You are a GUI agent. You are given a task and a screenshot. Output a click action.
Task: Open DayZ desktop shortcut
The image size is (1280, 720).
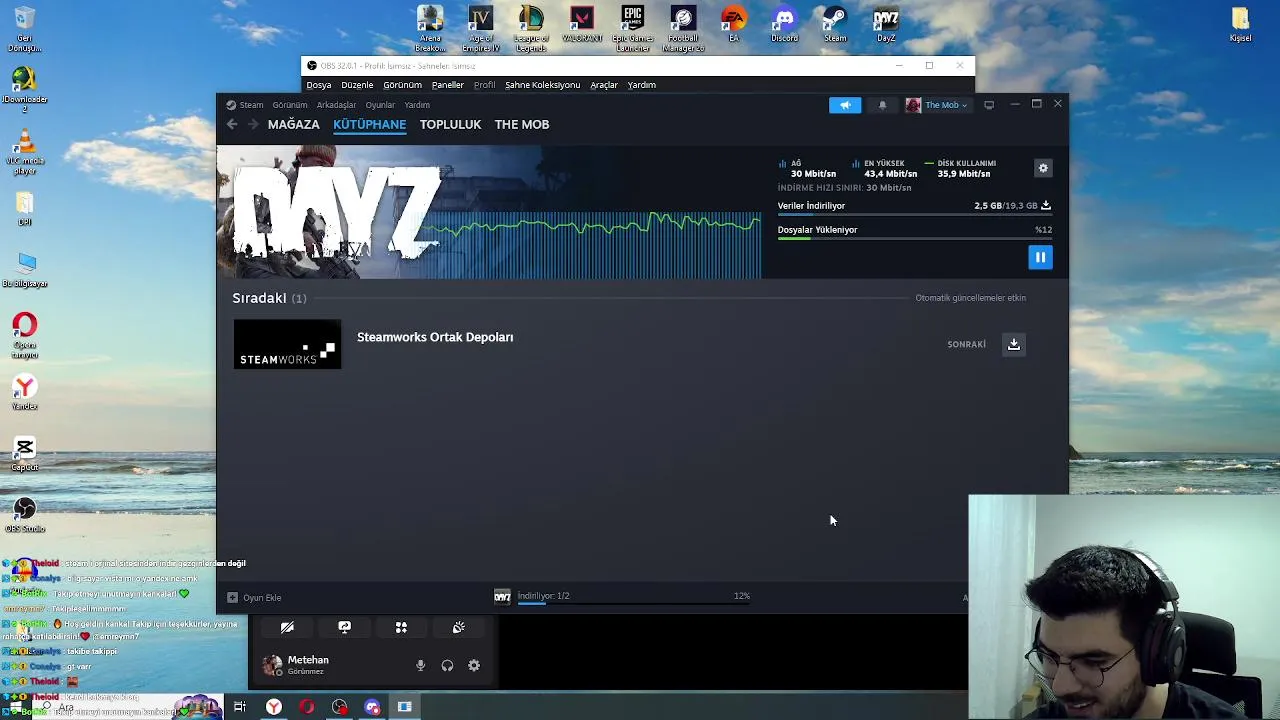click(886, 25)
